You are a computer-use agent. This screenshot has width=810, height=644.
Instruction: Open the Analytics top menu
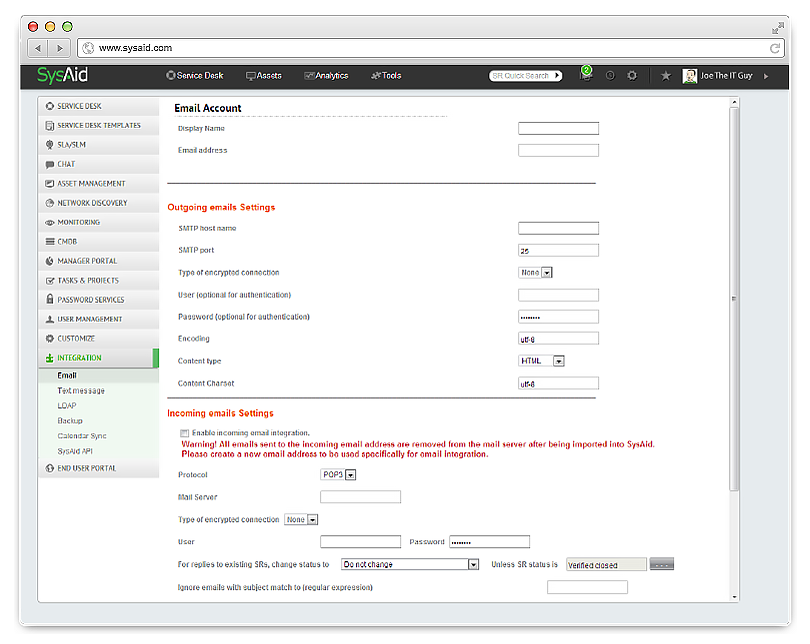[x=326, y=75]
